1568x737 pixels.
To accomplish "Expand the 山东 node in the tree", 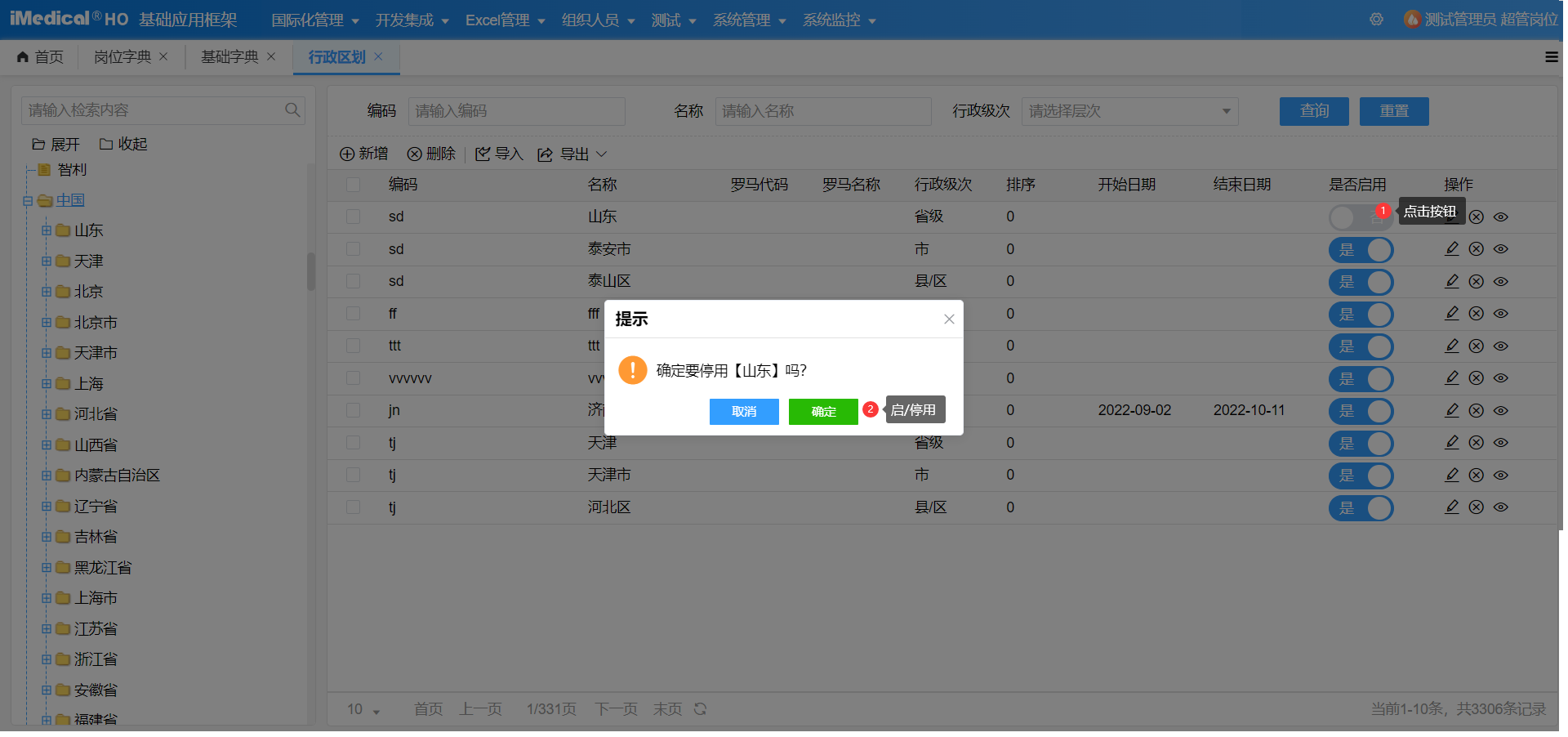I will coord(46,230).
